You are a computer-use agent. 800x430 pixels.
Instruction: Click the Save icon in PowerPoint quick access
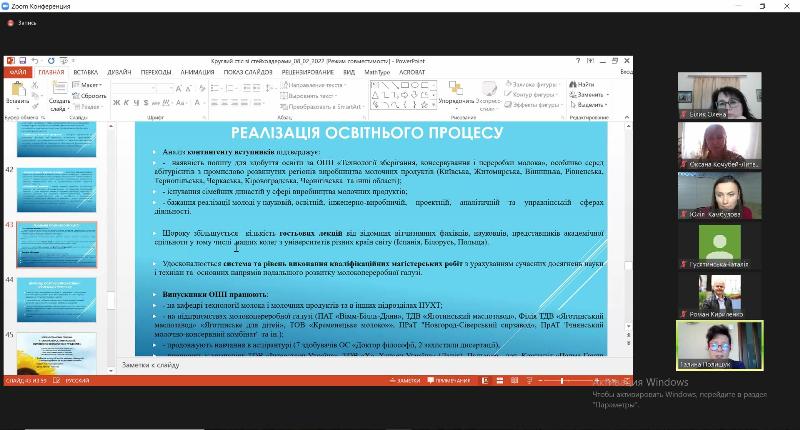[22, 61]
